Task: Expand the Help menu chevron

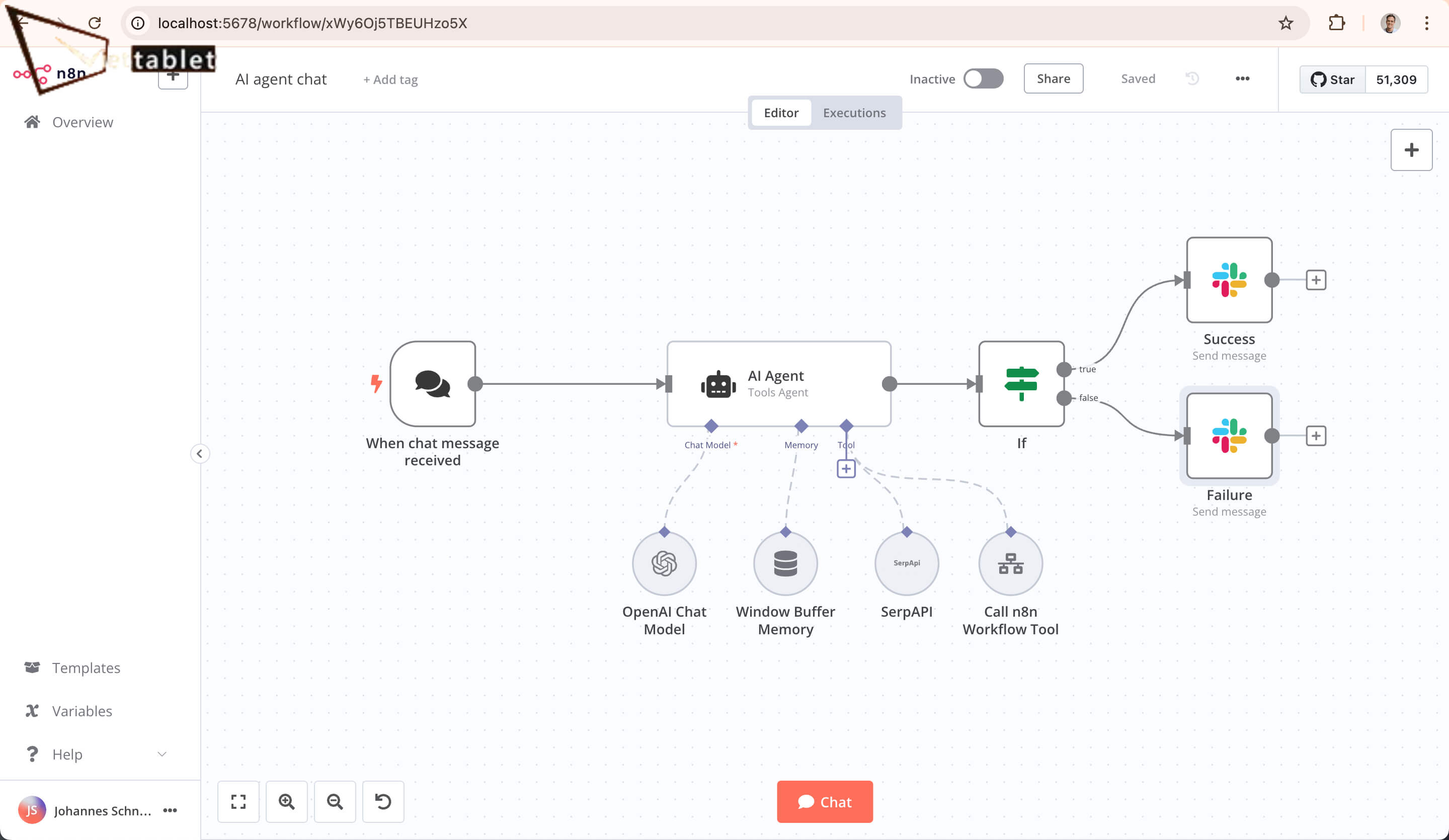Action: [162, 754]
